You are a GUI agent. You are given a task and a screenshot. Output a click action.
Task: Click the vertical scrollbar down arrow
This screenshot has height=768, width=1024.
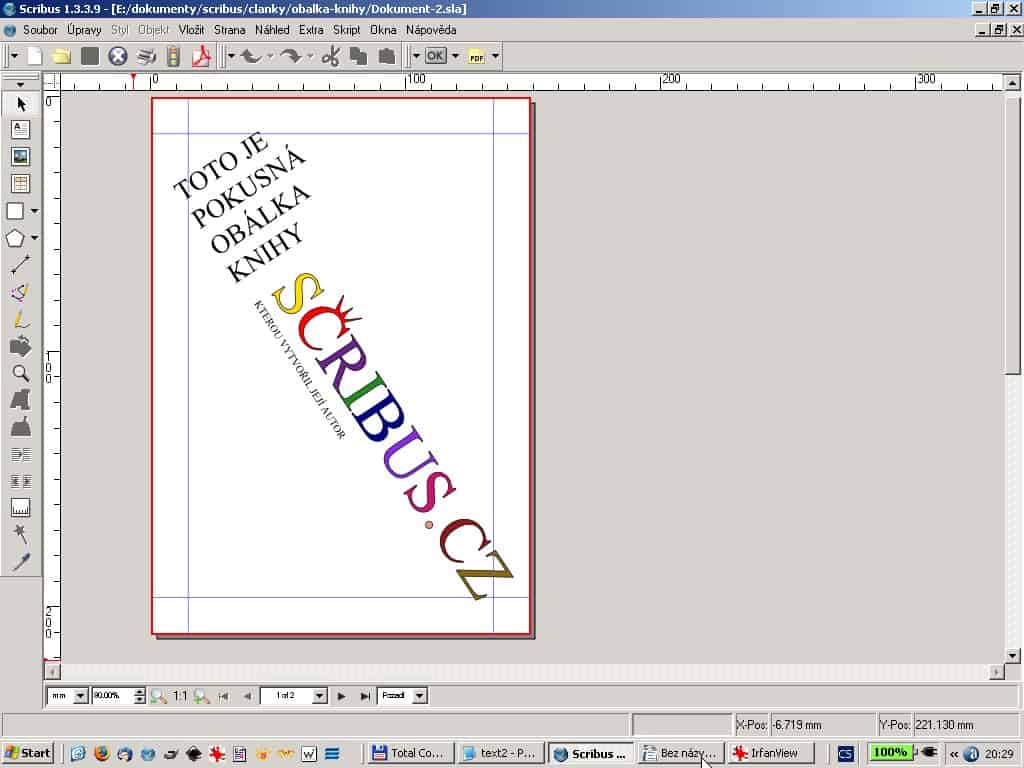click(x=1012, y=656)
